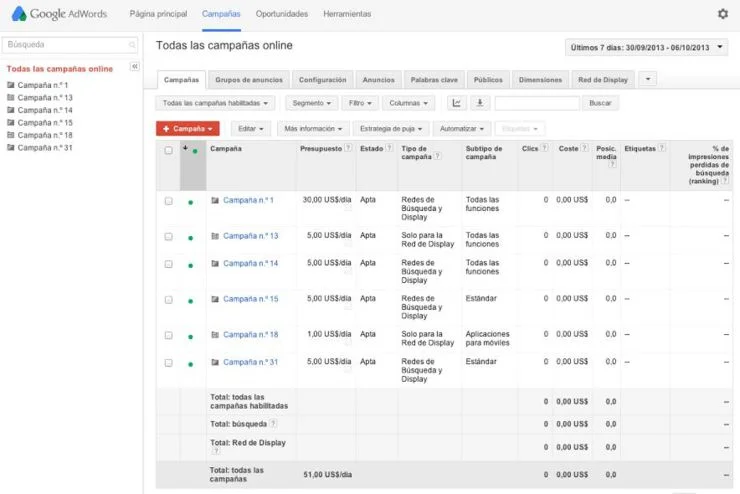Open the Columnas dropdown
Viewport: 740px width, 494px height.
click(x=408, y=103)
